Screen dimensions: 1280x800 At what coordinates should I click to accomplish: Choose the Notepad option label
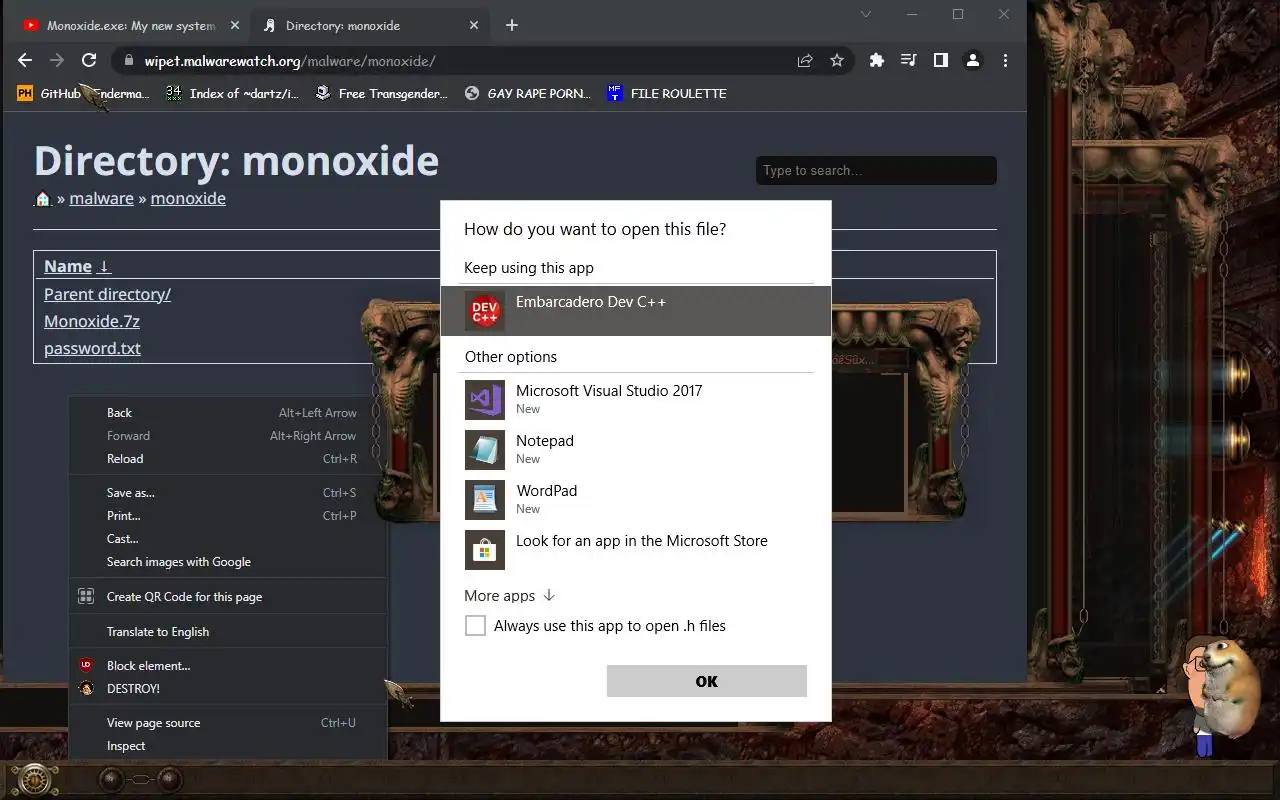coord(545,441)
